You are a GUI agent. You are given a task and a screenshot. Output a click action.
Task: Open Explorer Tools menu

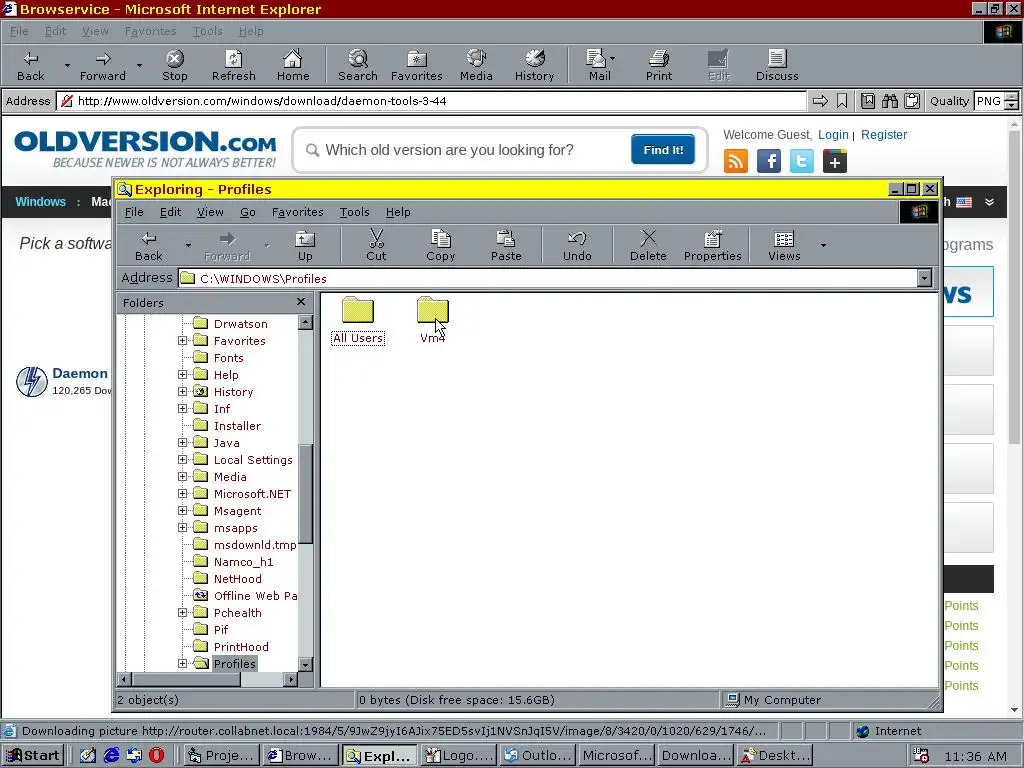coord(355,212)
